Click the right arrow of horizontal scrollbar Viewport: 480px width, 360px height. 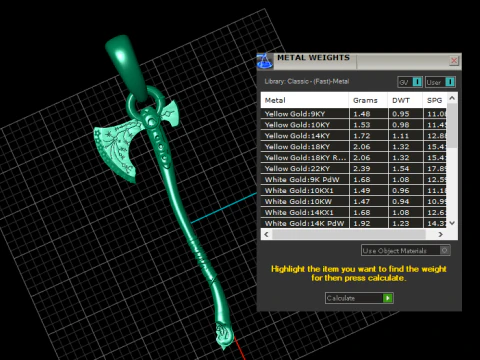pos(441,234)
